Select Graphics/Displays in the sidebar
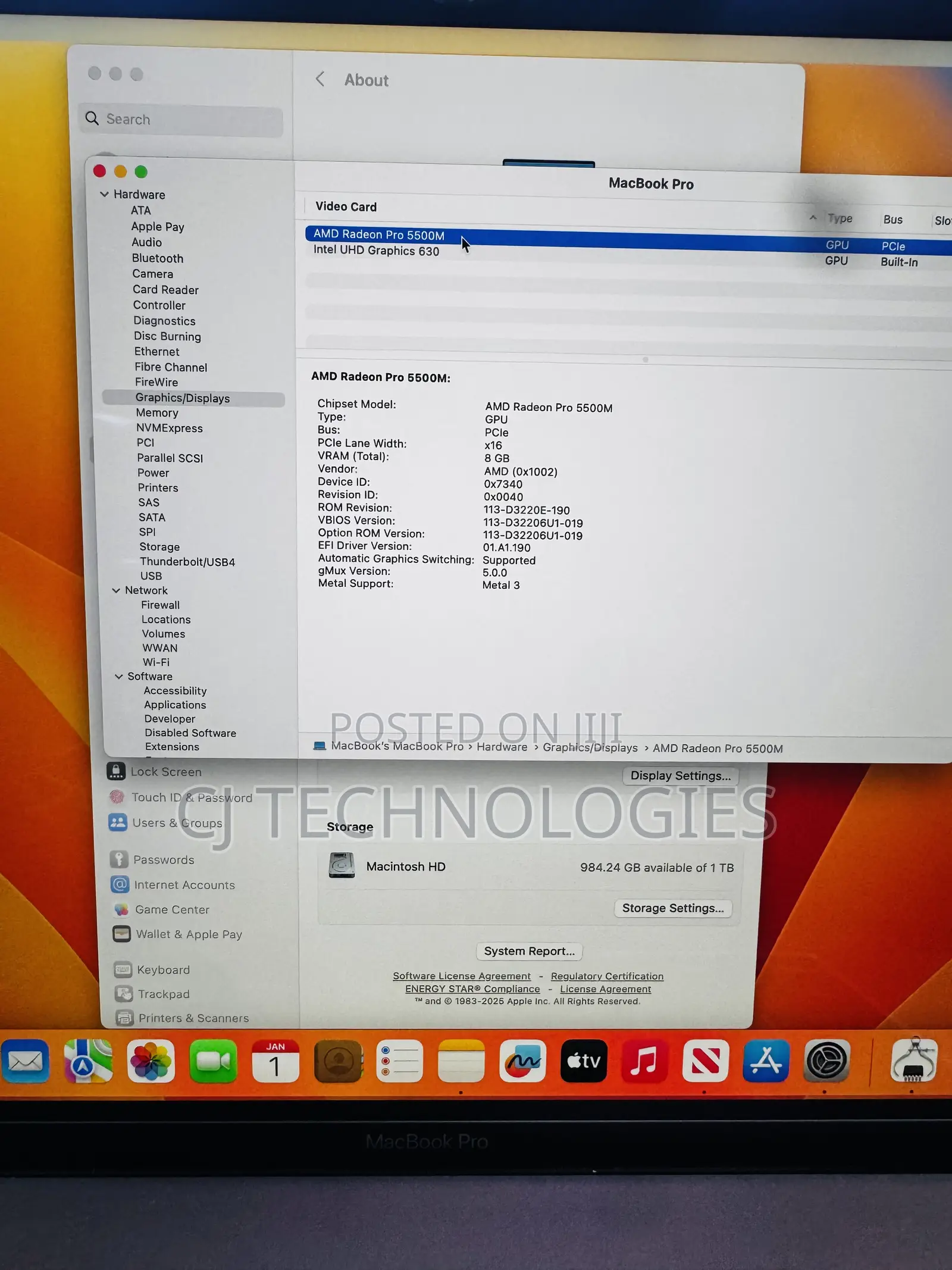The image size is (952, 1270). [x=194, y=398]
